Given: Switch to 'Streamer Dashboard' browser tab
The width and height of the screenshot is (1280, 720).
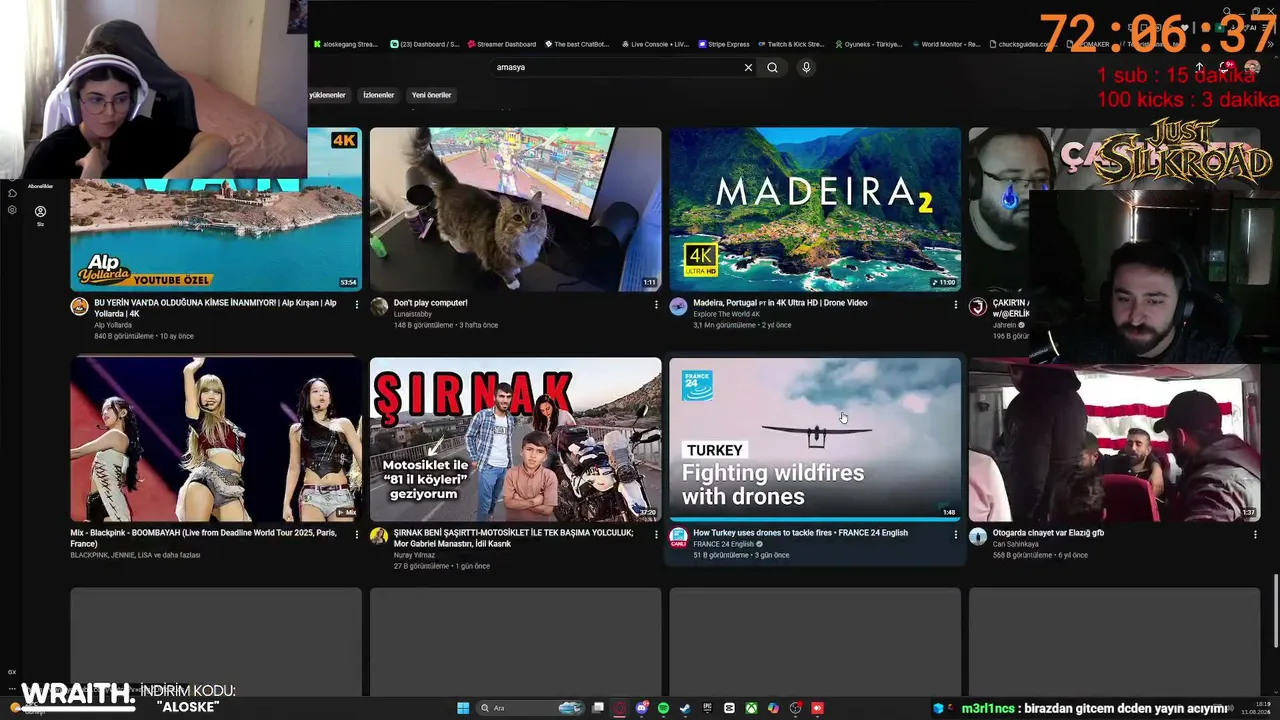Looking at the screenshot, I should pyautogui.click(x=502, y=44).
